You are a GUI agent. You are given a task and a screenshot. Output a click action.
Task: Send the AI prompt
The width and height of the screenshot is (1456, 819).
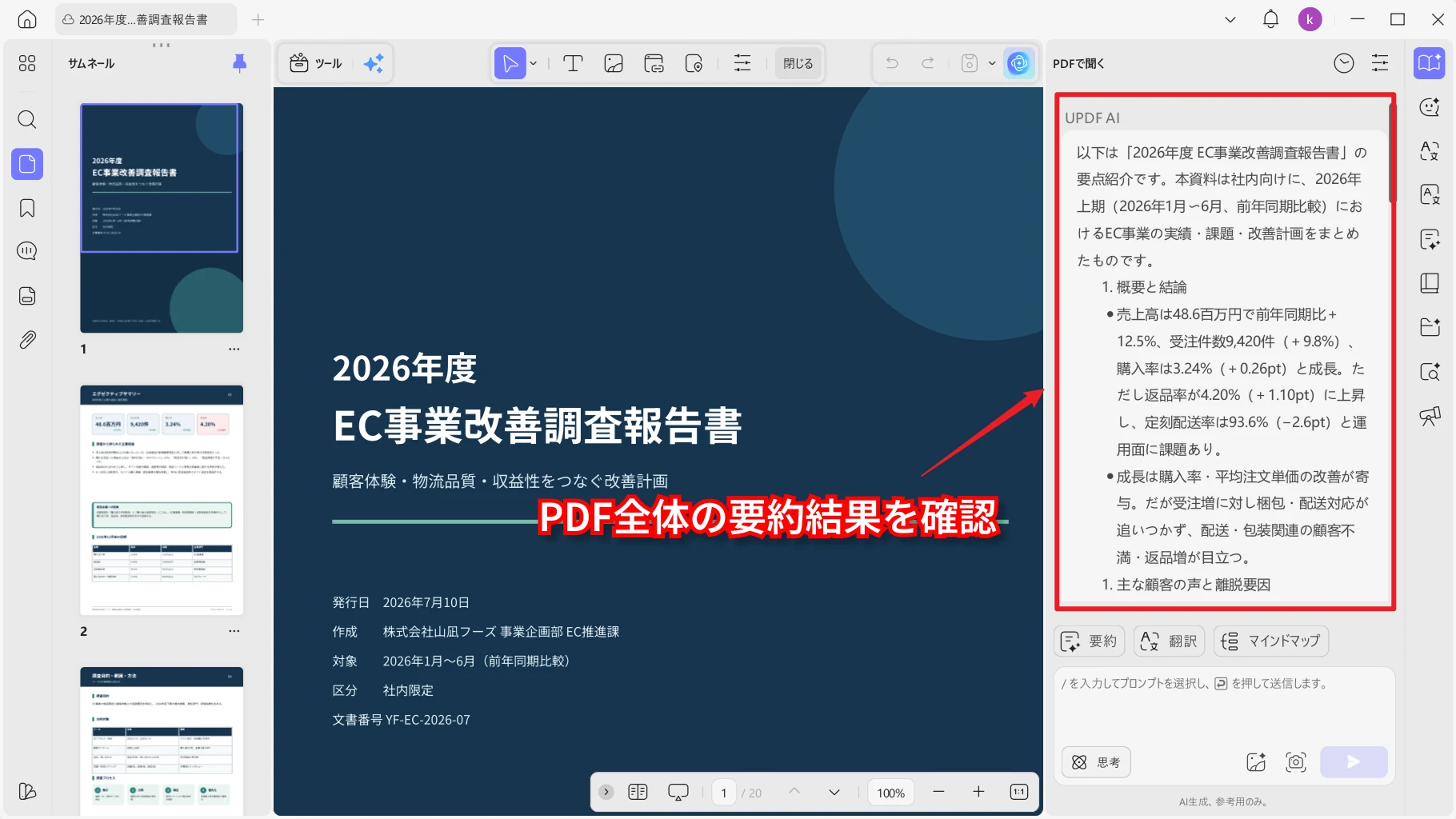pyautogui.click(x=1354, y=762)
